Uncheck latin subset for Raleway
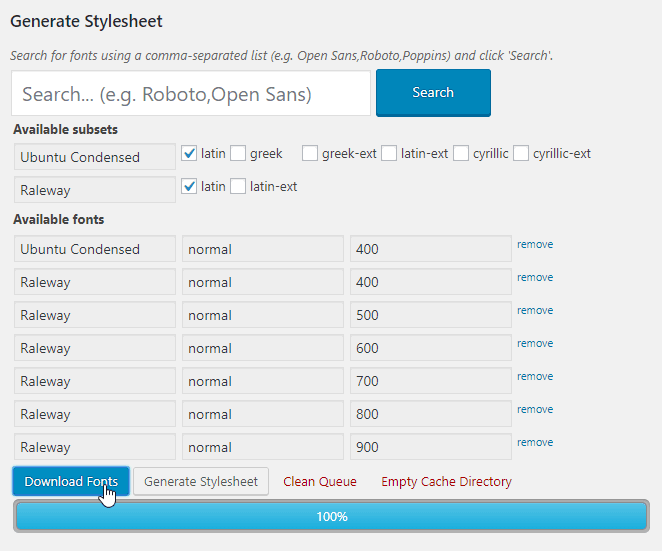The width and height of the screenshot is (662, 551). [189, 187]
